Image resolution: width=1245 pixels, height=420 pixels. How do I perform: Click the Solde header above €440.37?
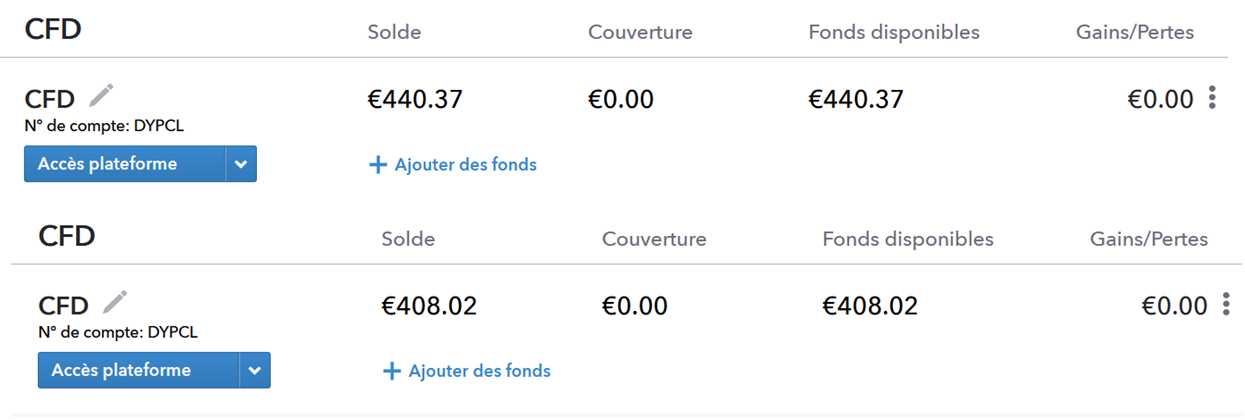coord(394,32)
